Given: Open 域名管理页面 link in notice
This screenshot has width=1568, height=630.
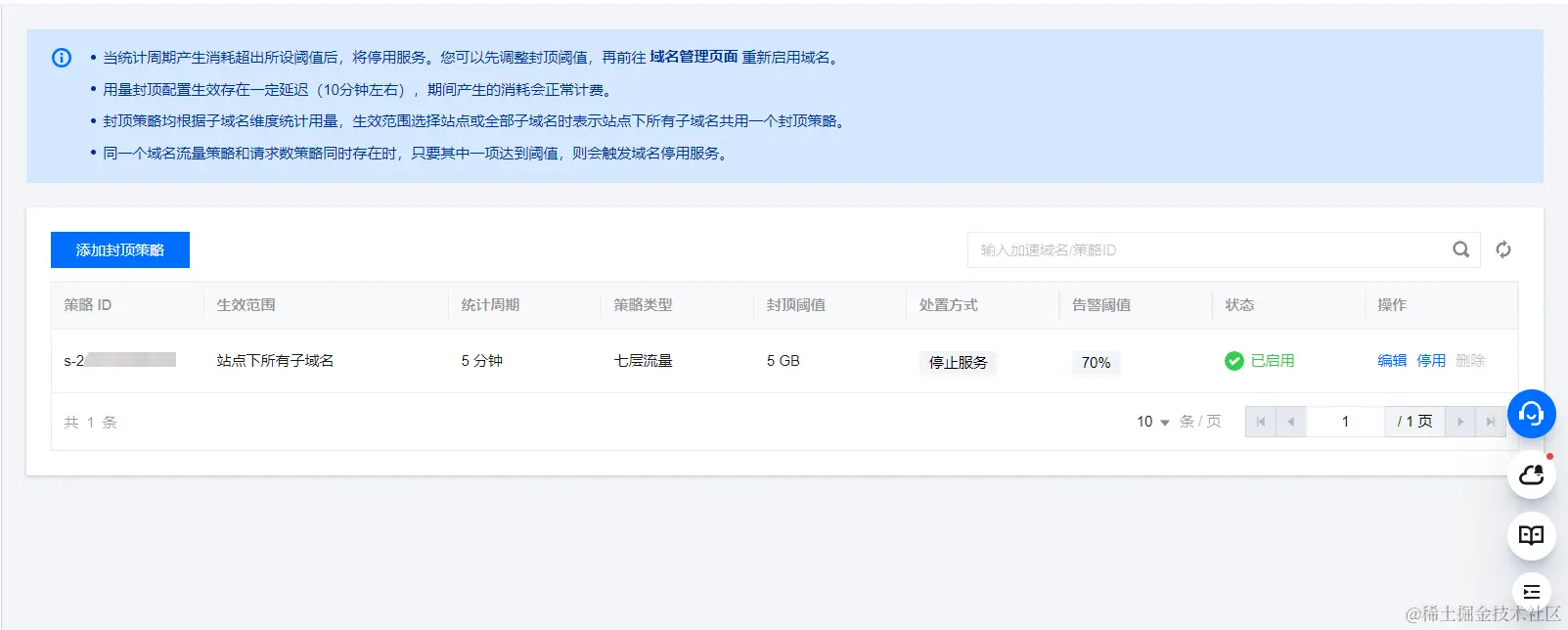Looking at the screenshot, I should (x=694, y=57).
